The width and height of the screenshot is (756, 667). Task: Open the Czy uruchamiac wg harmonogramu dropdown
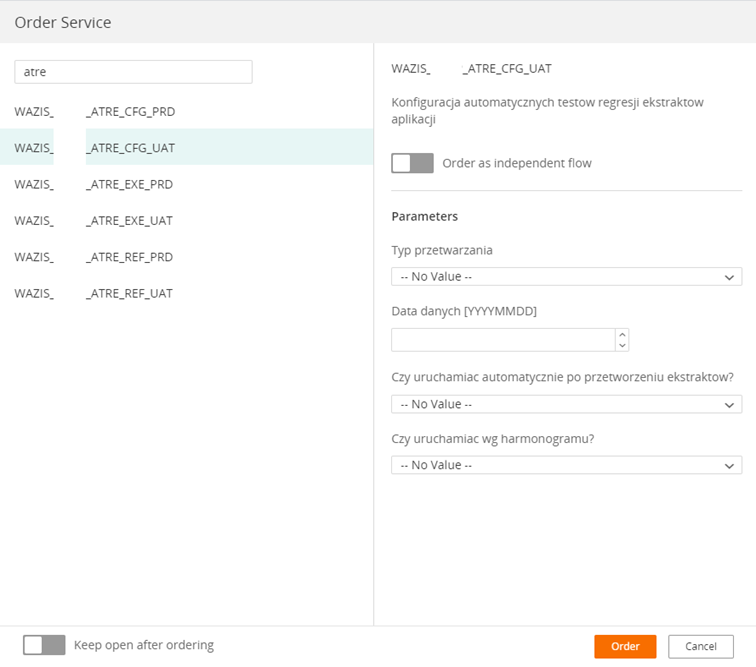pyautogui.click(x=567, y=465)
